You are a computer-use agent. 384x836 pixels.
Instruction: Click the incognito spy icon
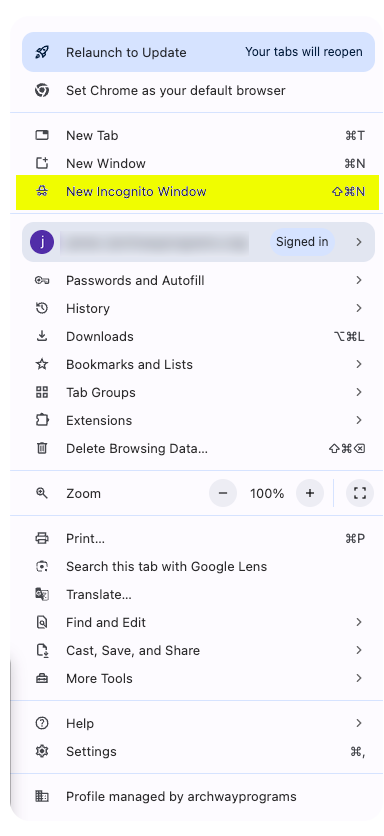42,192
